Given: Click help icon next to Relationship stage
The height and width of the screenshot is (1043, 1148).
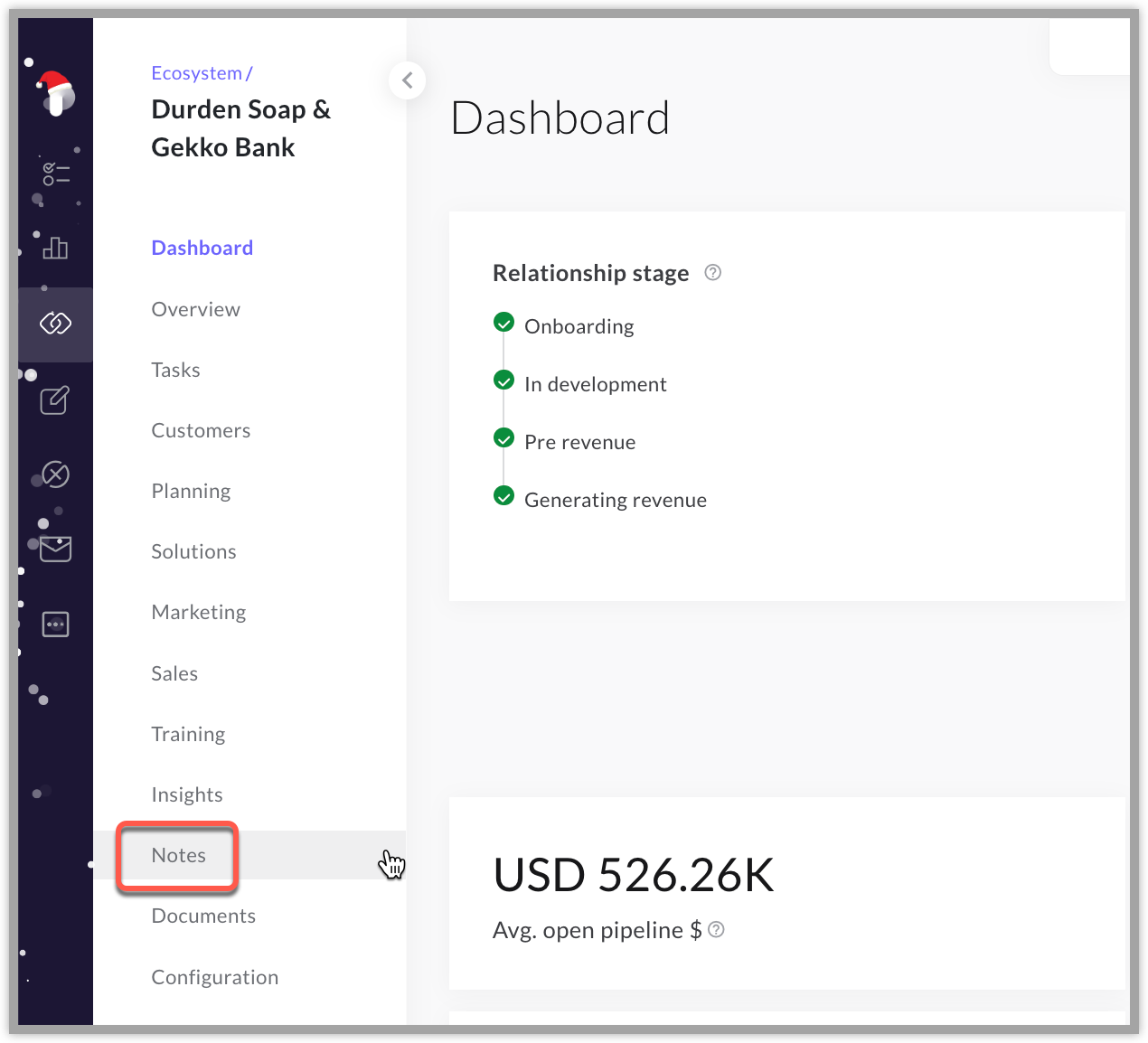Looking at the screenshot, I should click(x=712, y=273).
